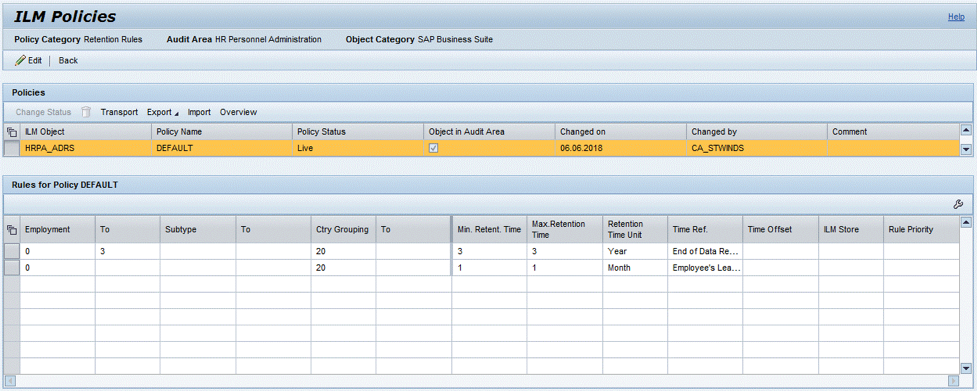Click the Policy Name column header
This screenshot has height=391, width=977.
coord(222,132)
